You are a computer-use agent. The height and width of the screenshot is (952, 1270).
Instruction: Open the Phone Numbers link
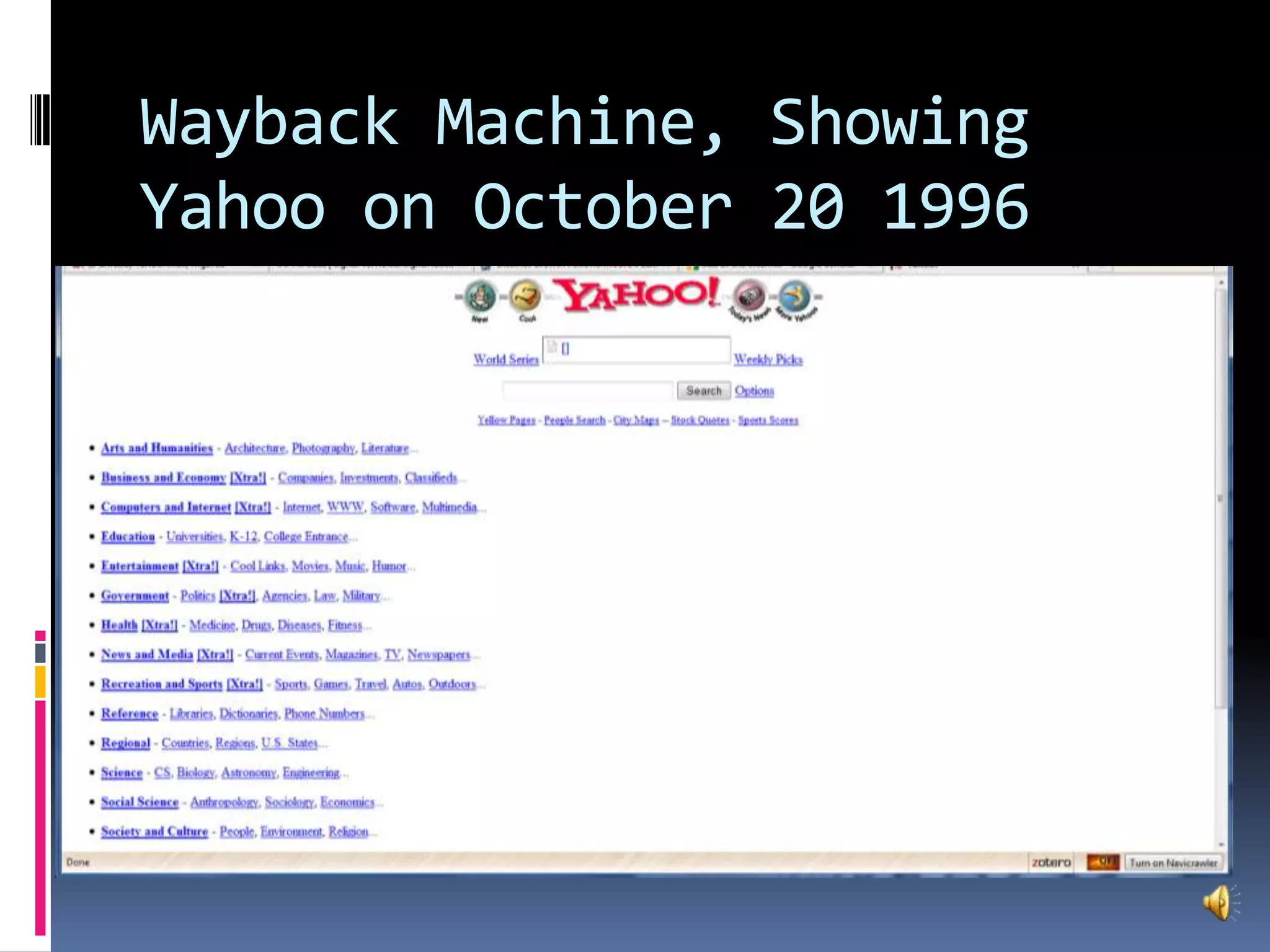324,713
